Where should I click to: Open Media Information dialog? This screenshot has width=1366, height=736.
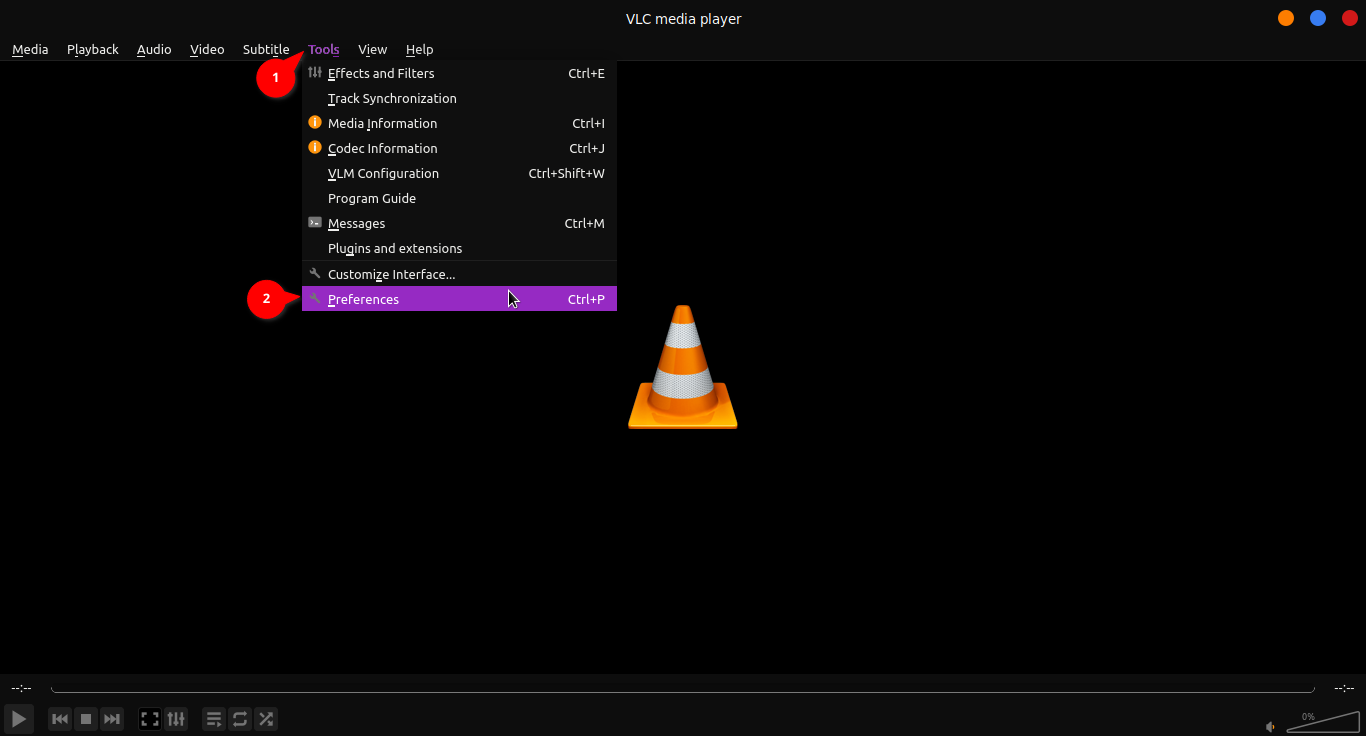point(382,123)
